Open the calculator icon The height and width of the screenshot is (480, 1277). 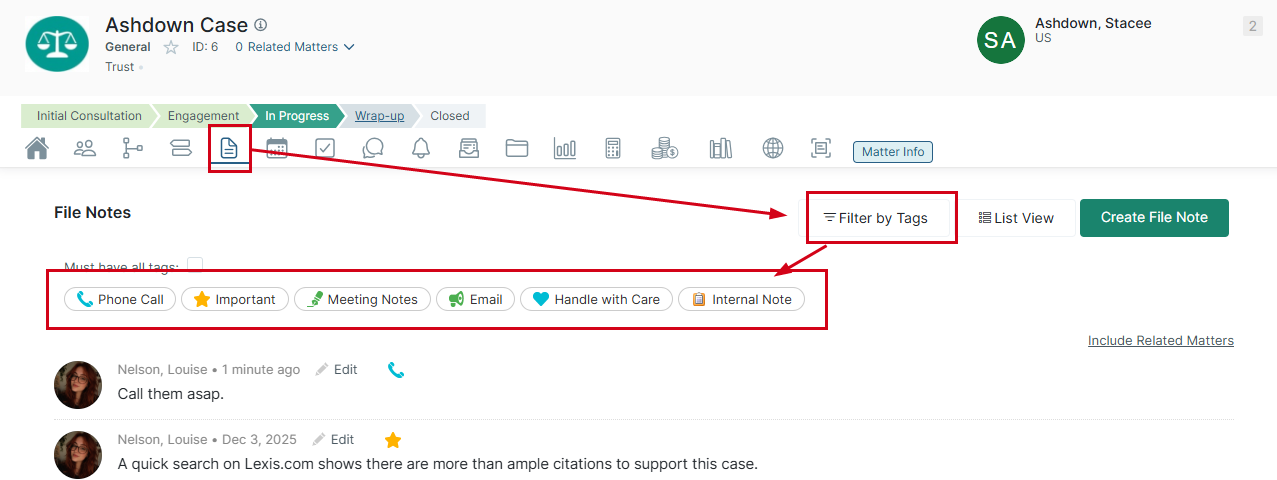pyautogui.click(x=613, y=149)
